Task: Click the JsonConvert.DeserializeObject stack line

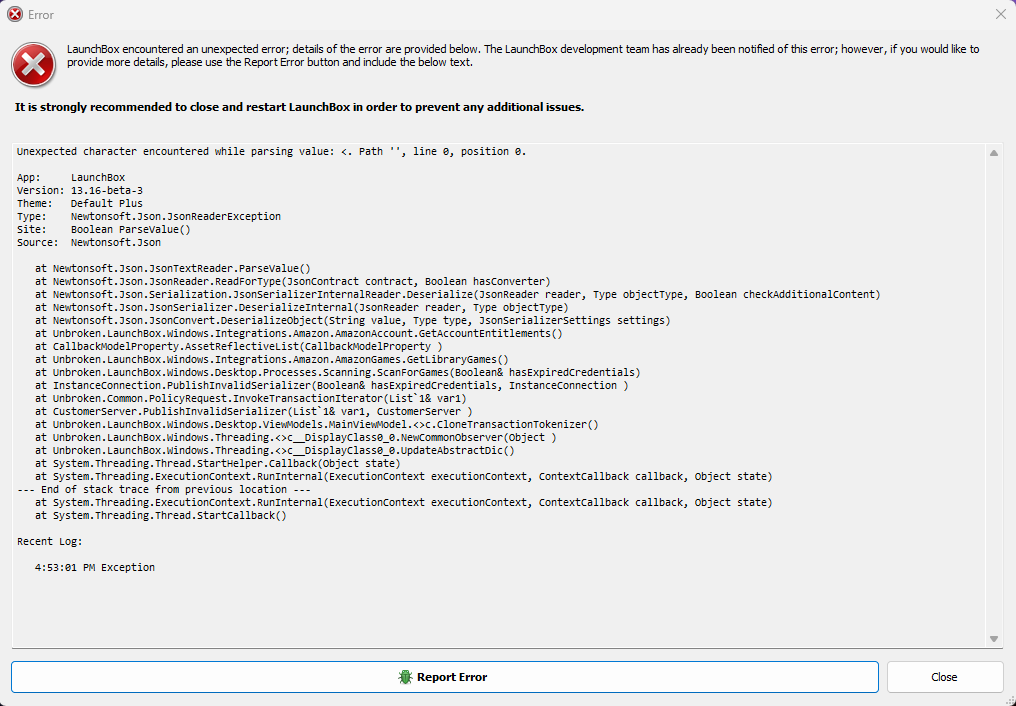Action: 352,320
